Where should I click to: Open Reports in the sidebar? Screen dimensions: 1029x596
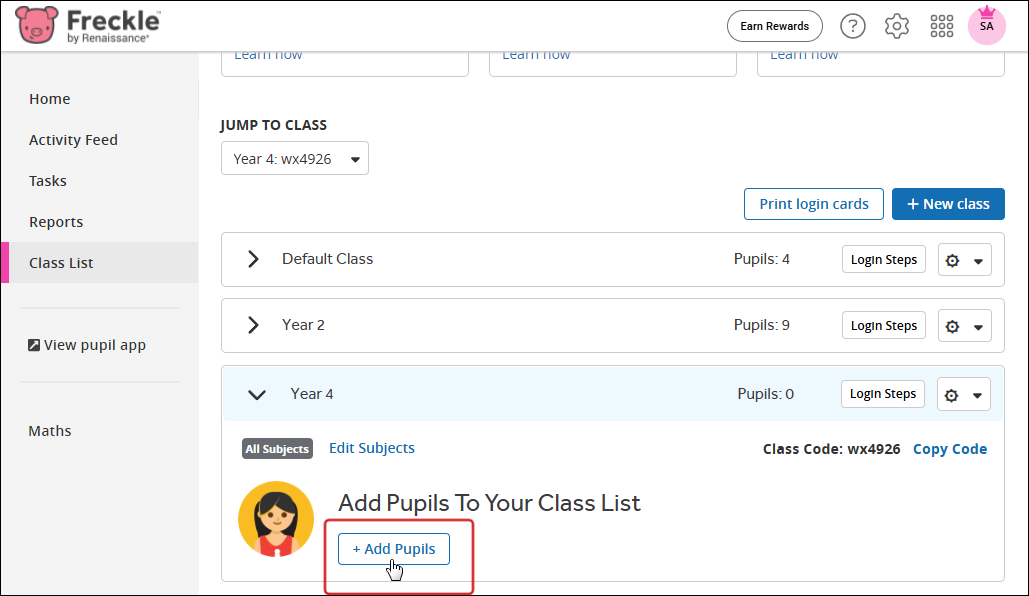tap(56, 222)
